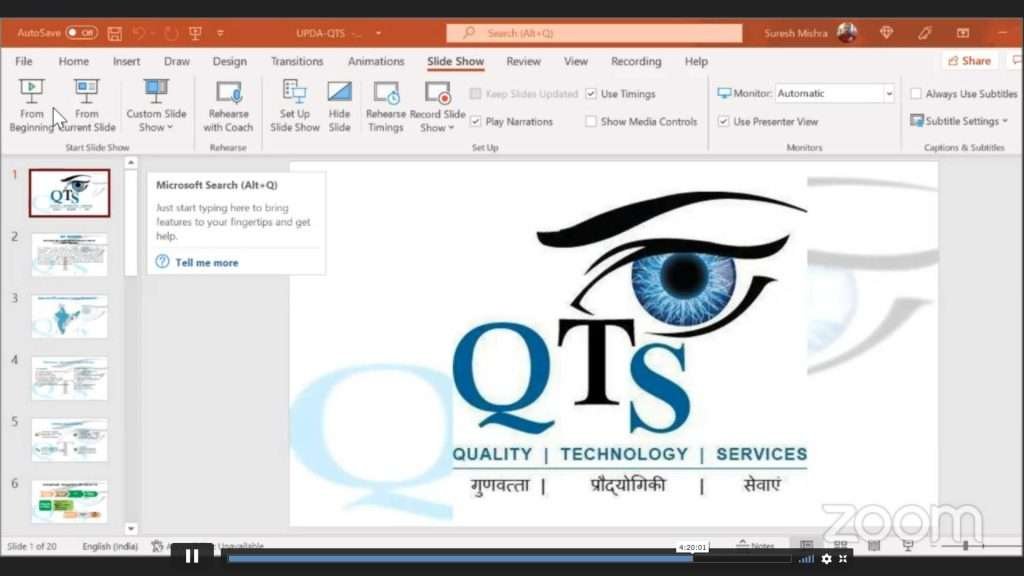Go to the Transitions tab
Screen dimensions: 1024x576
coord(297,61)
